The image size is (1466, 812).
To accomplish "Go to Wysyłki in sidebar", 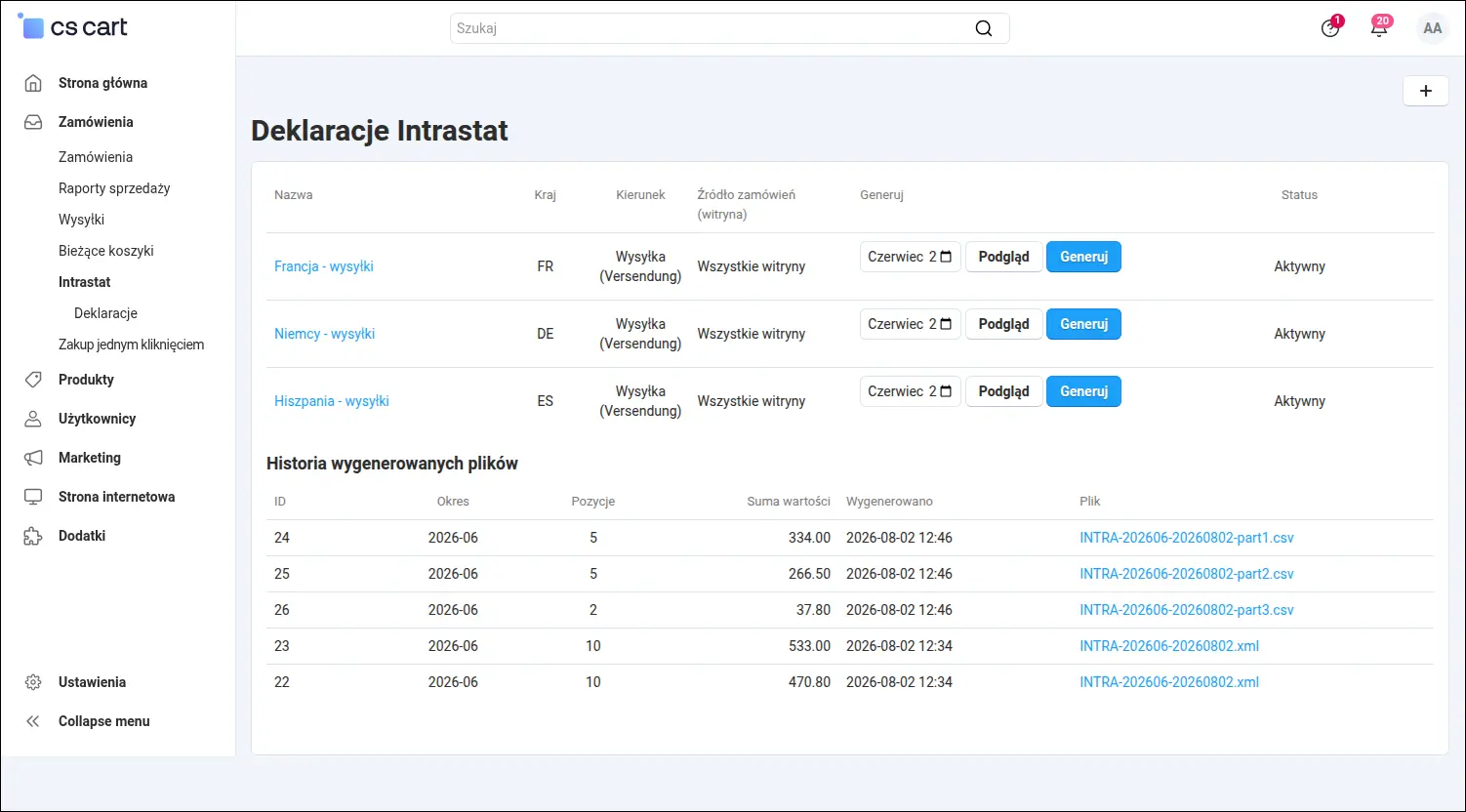I will coord(81,220).
